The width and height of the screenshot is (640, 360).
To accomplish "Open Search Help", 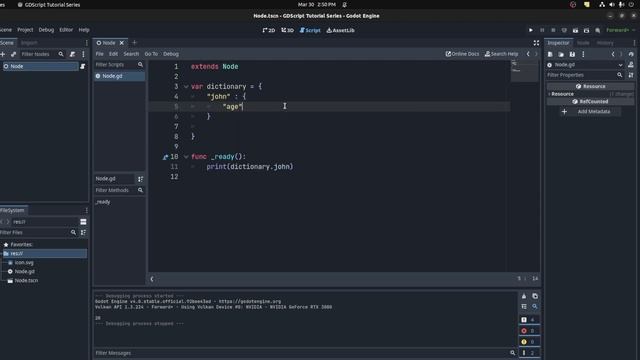I will tap(501, 54).
